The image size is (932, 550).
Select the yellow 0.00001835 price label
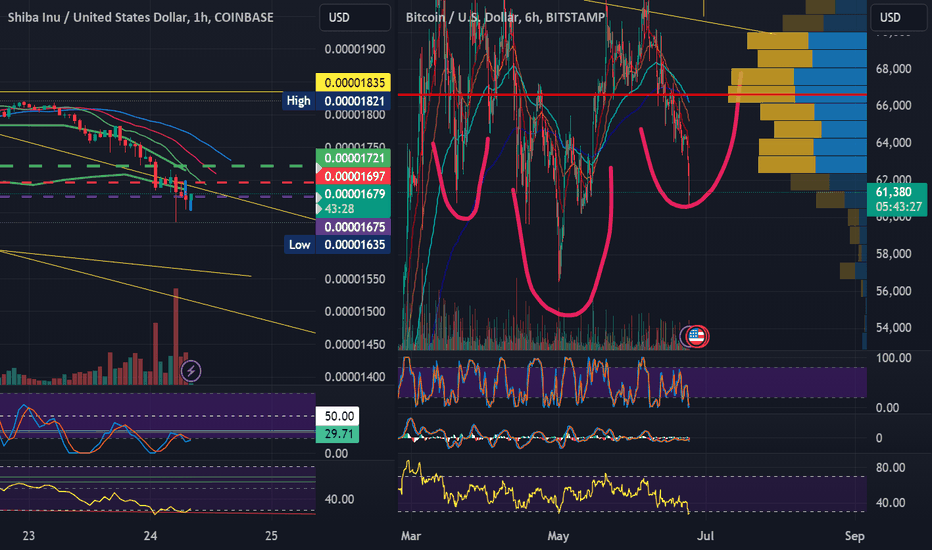click(353, 82)
